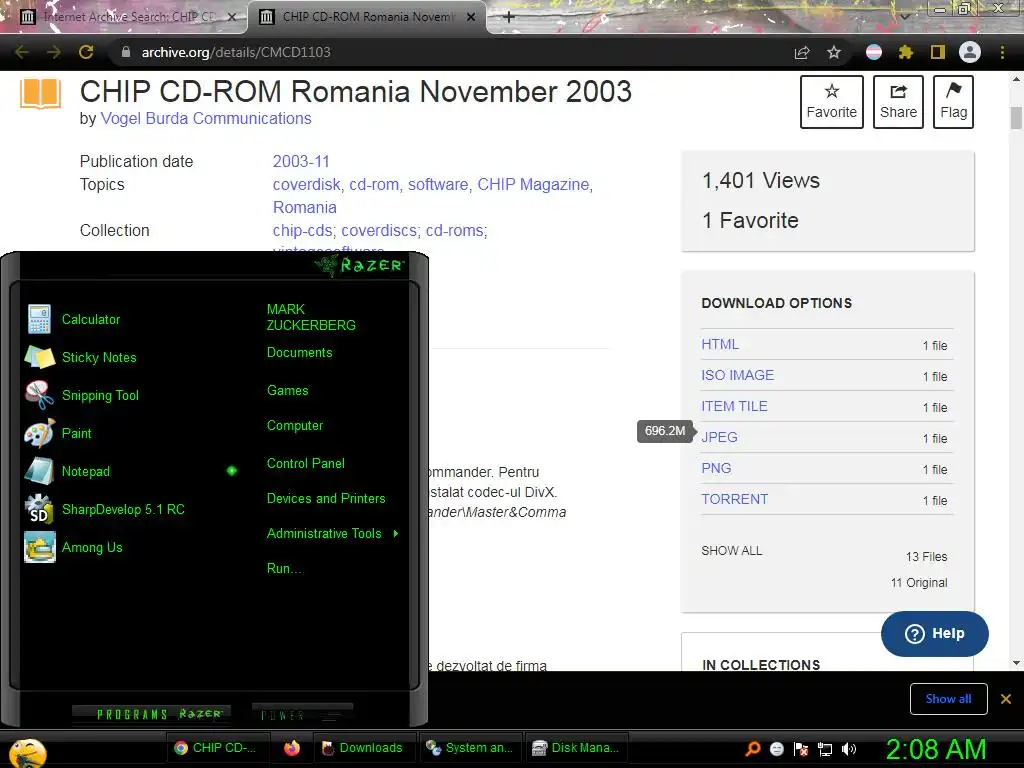Screen dimensions: 1024x768
Task: Open the browser extensions puzzle icon
Action: (906, 52)
